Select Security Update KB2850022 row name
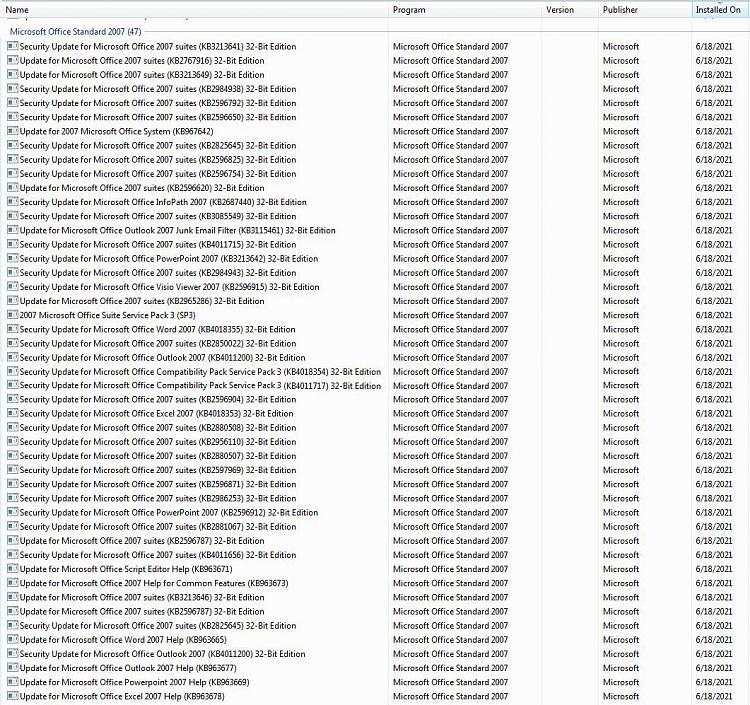This screenshot has width=750, height=705. tap(158, 343)
